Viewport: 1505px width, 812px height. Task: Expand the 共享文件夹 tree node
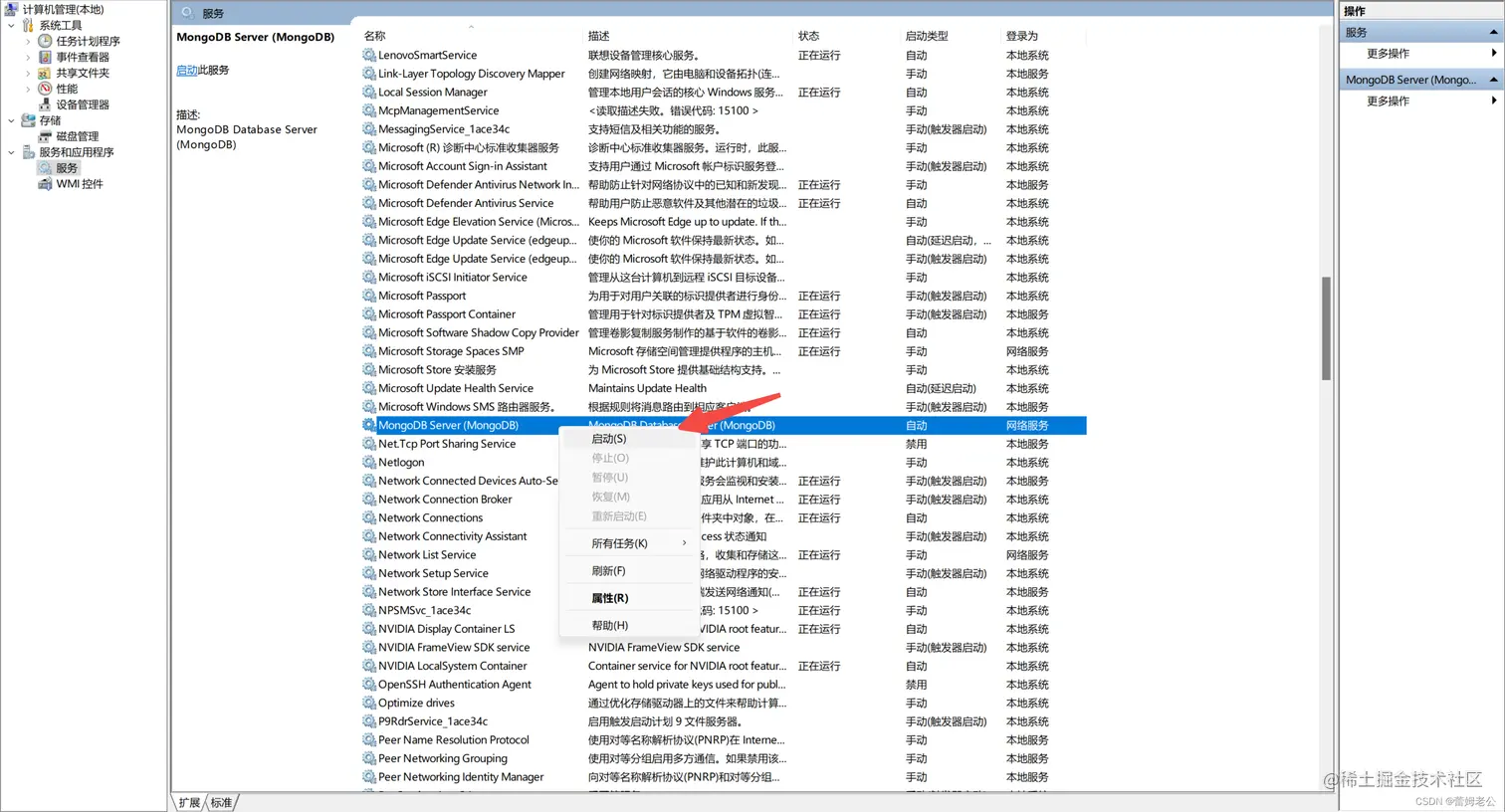pos(28,73)
